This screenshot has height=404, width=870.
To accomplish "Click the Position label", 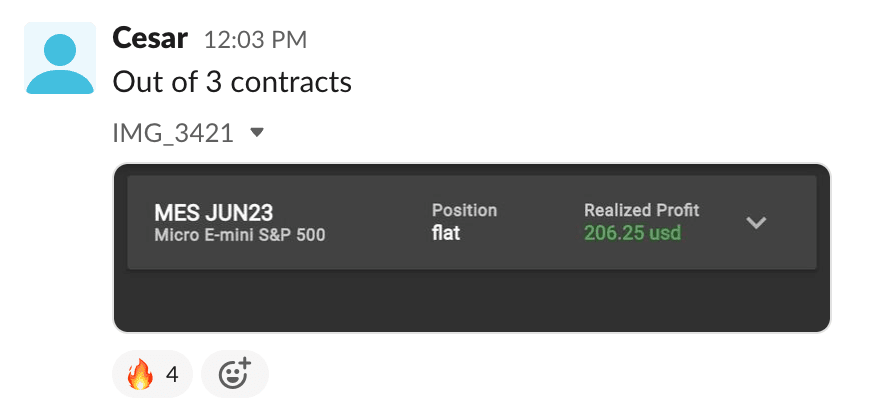I will click(x=464, y=210).
